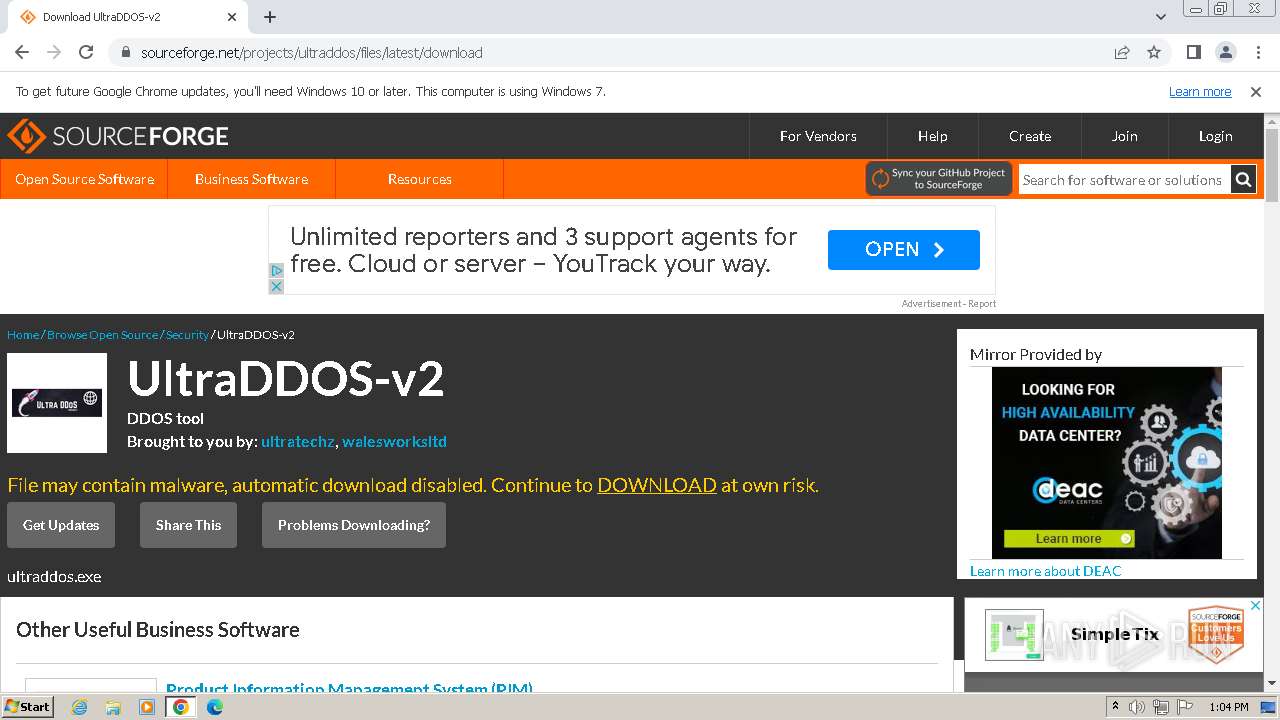Click the SourceForge logo

[118, 136]
